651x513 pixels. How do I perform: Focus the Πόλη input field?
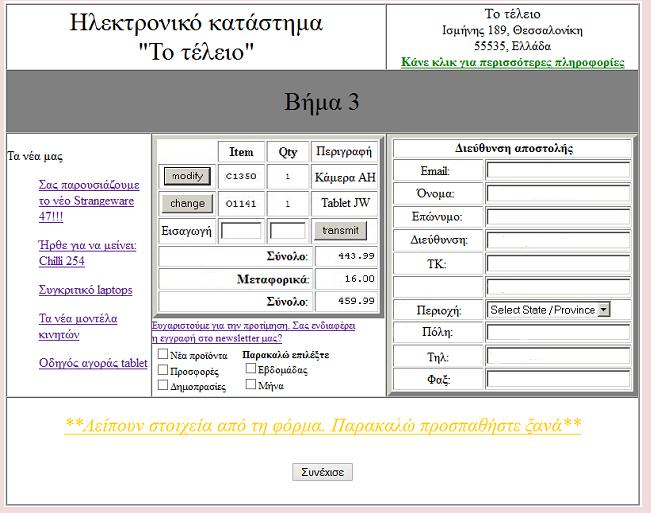tap(558, 332)
